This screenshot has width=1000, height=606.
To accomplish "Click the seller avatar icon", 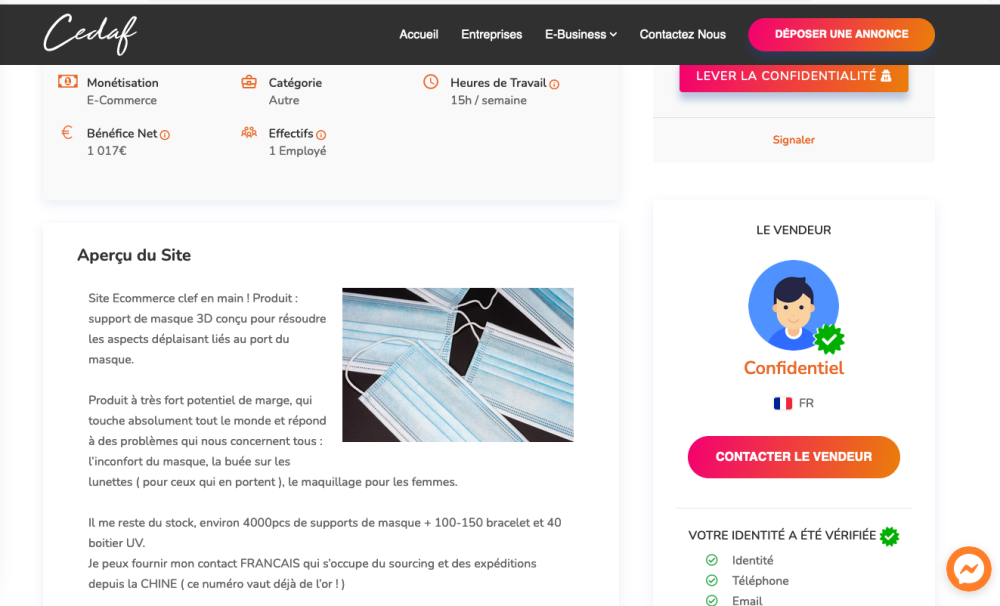I will coord(793,306).
